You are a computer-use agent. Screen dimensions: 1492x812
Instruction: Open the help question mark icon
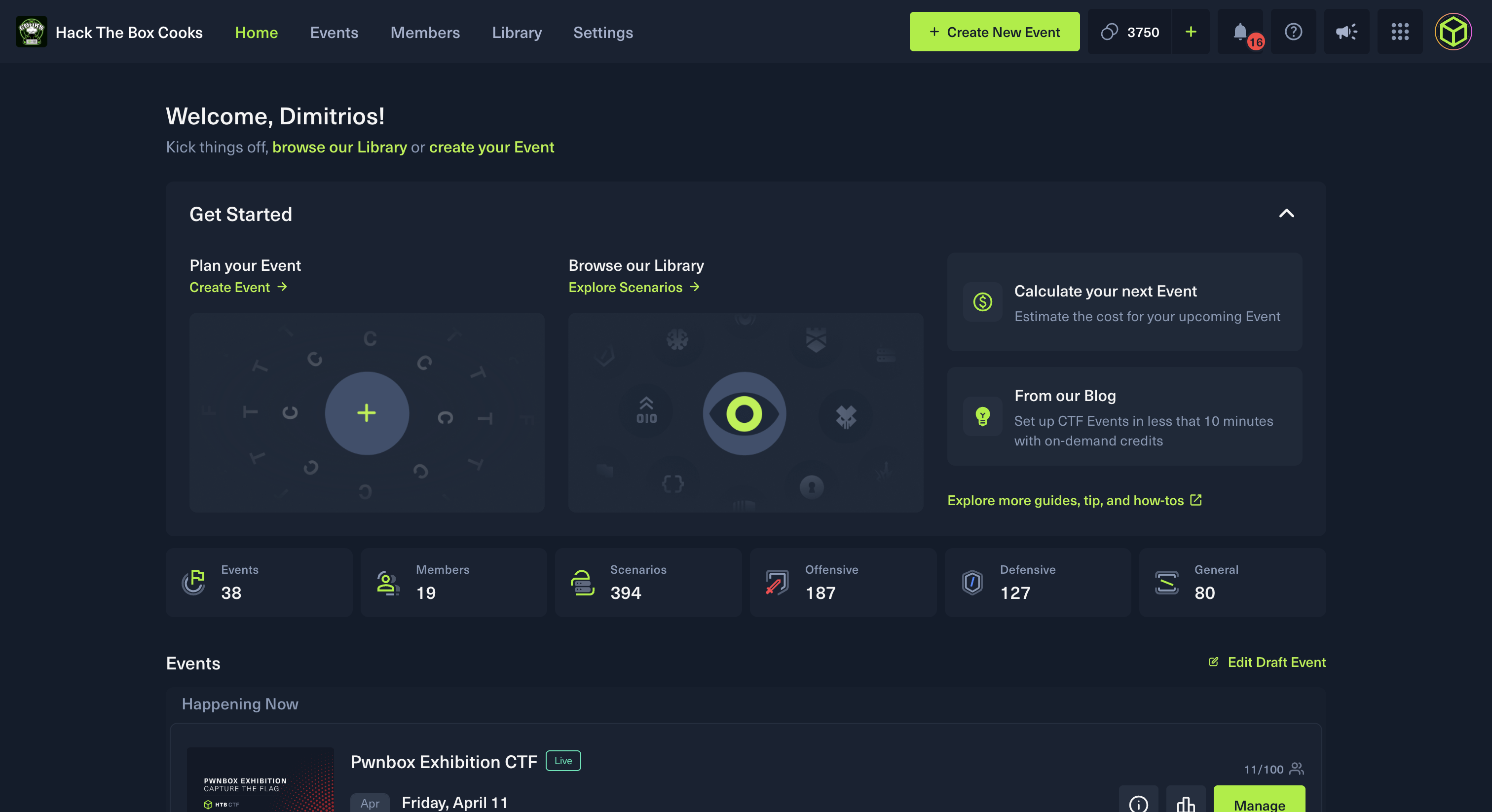[x=1293, y=32]
